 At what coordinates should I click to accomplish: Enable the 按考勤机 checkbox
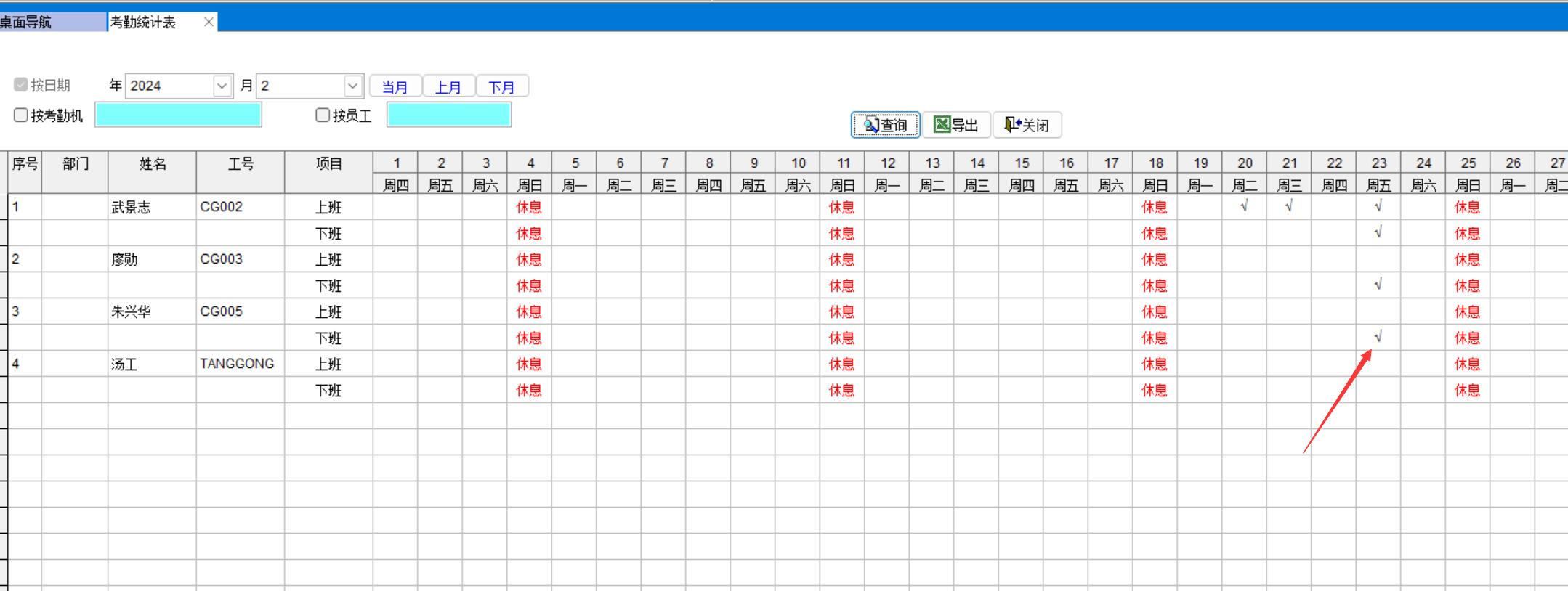point(21,115)
